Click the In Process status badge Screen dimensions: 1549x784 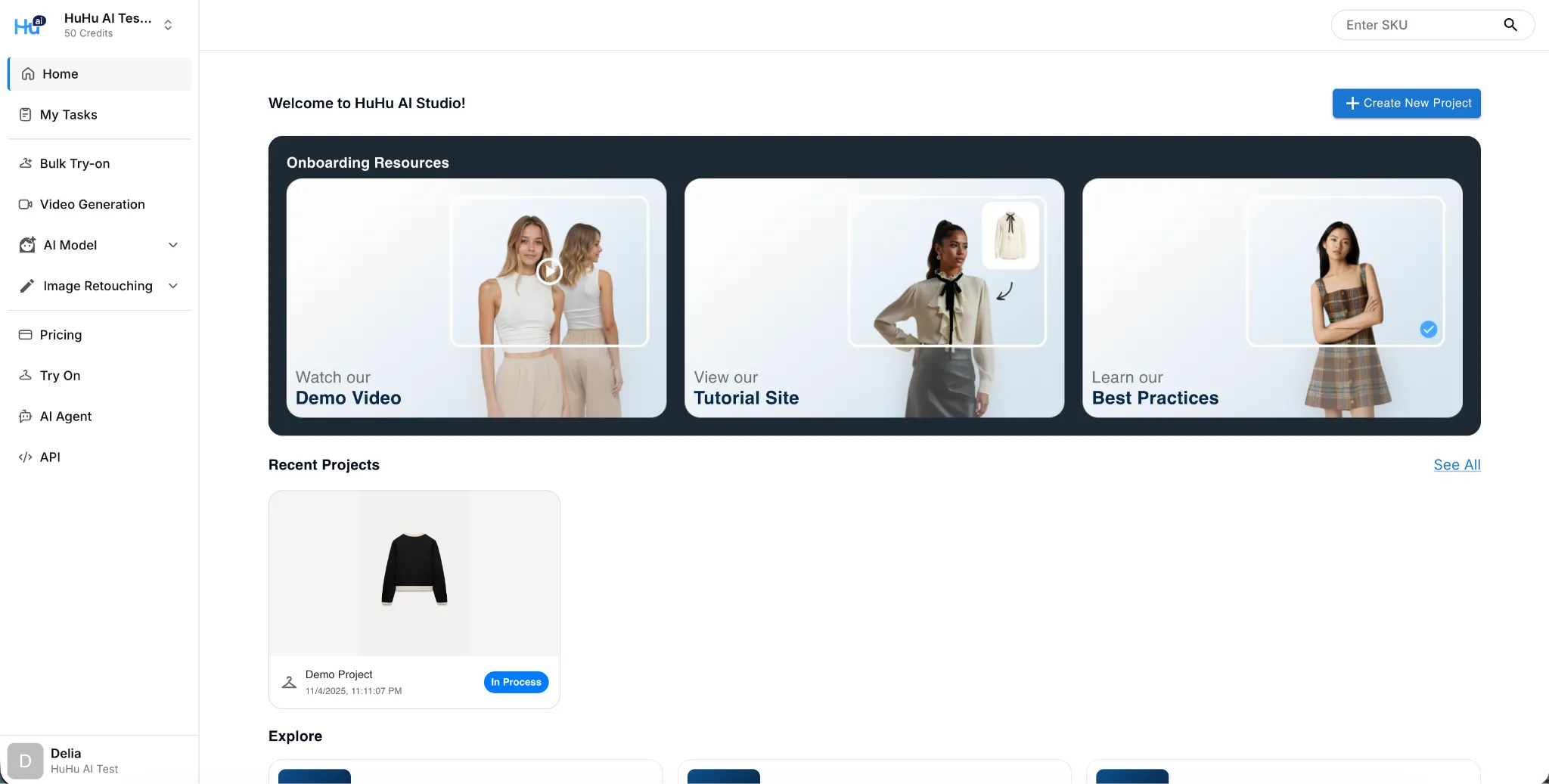[516, 682]
